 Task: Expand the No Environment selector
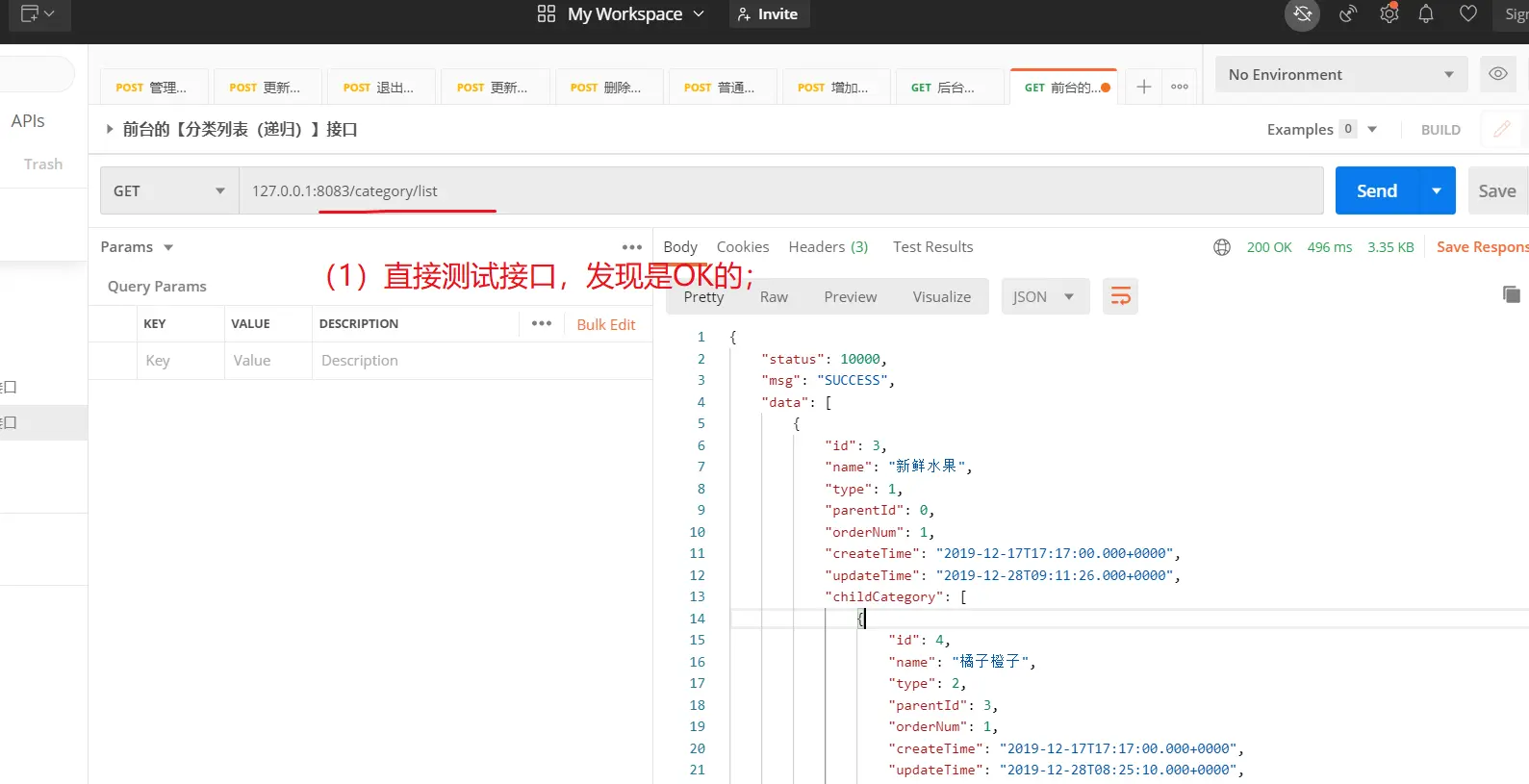(x=1340, y=74)
